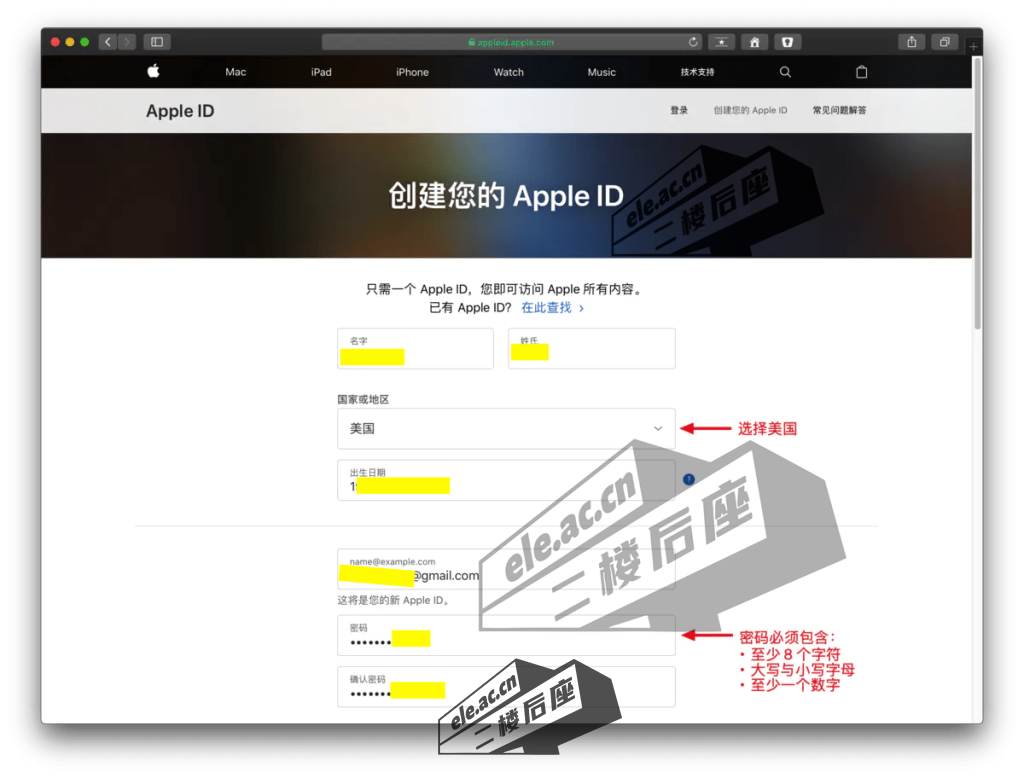Image resolution: width=1024 pixels, height=778 pixels.
Task: Open the Mac menu item
Action: pos(235,72)
